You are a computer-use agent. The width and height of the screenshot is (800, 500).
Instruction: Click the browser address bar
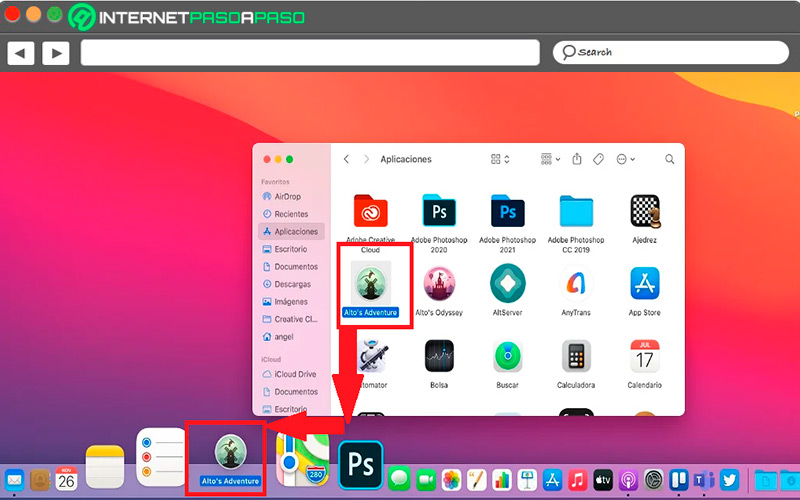click(310, 53)
